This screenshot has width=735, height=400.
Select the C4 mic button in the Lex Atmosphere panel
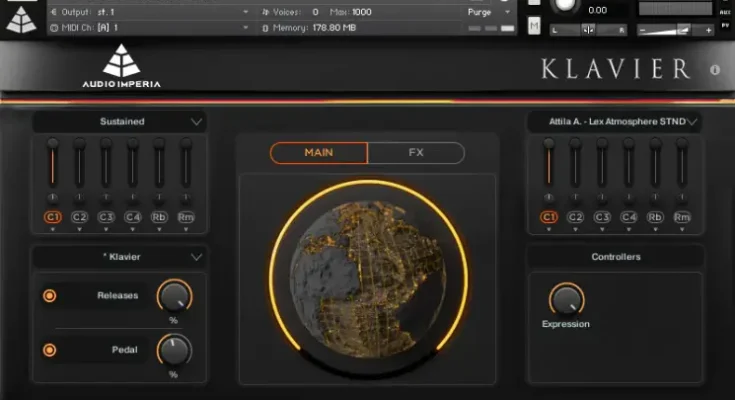628,216
